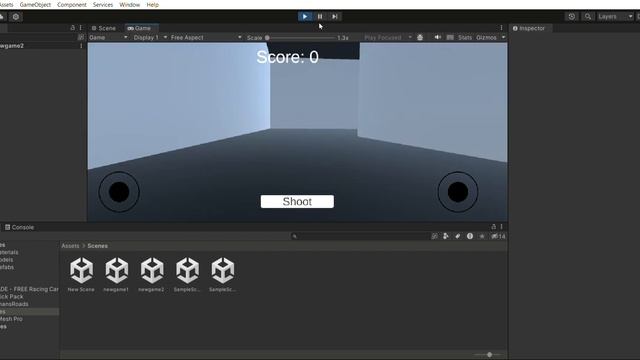Select the ...hansRoads folder in Project tree

click(x=14, y=304)
